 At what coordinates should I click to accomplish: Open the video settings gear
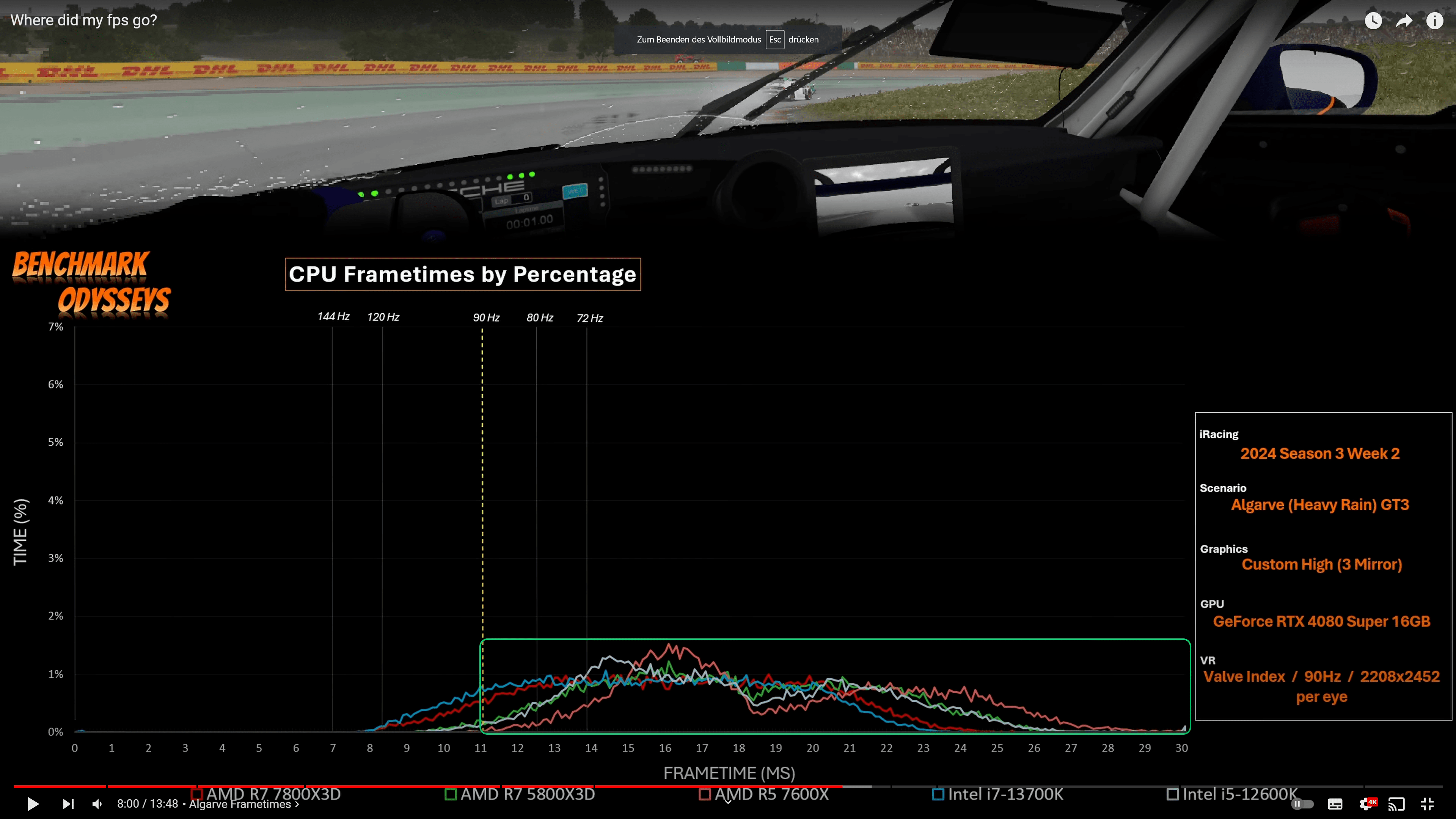pyautogui.click(x=1366, y=804)
